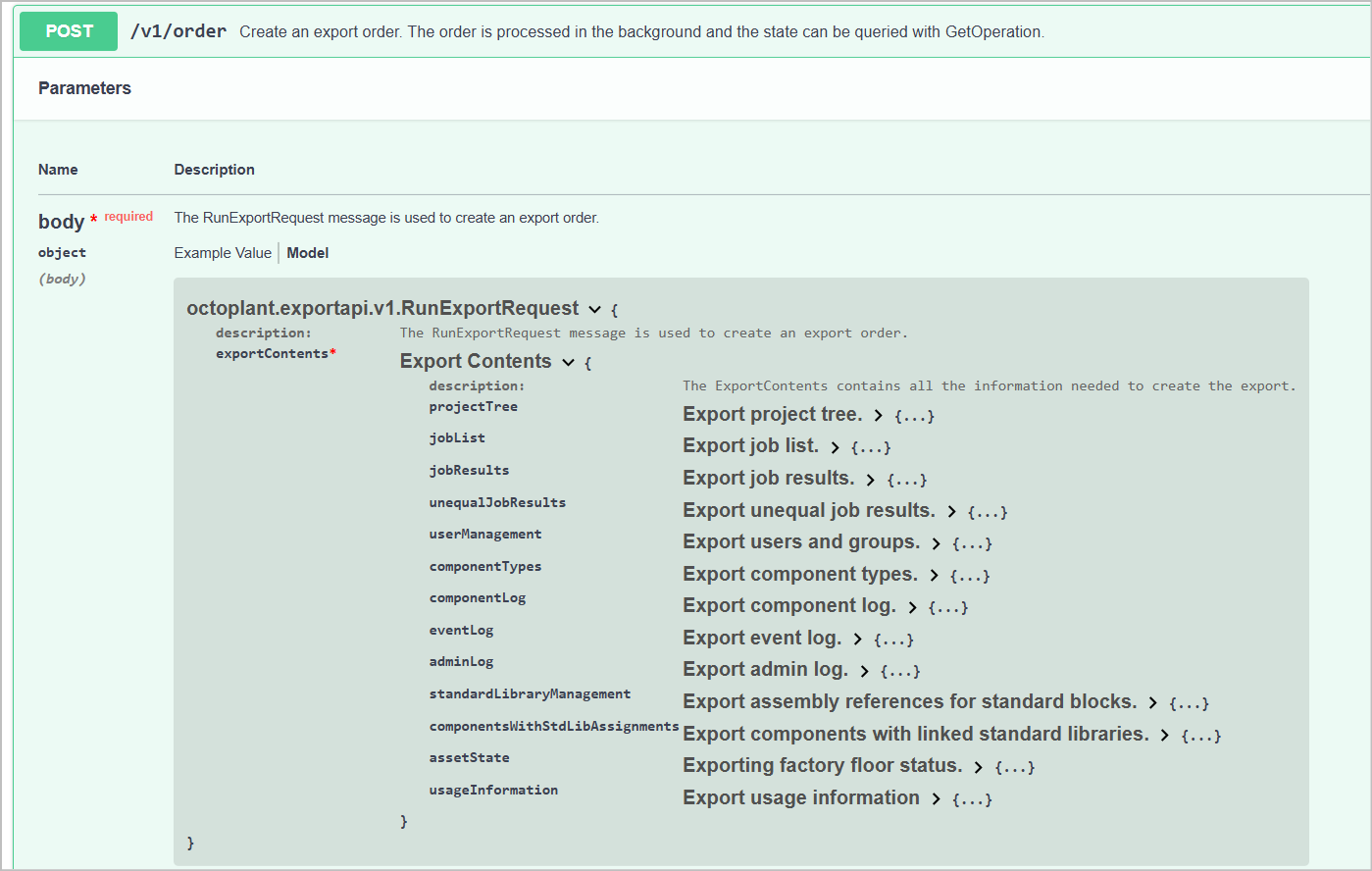Click the componentTypes property name
The image size is (1372, 871).
[x=485, y=566]
